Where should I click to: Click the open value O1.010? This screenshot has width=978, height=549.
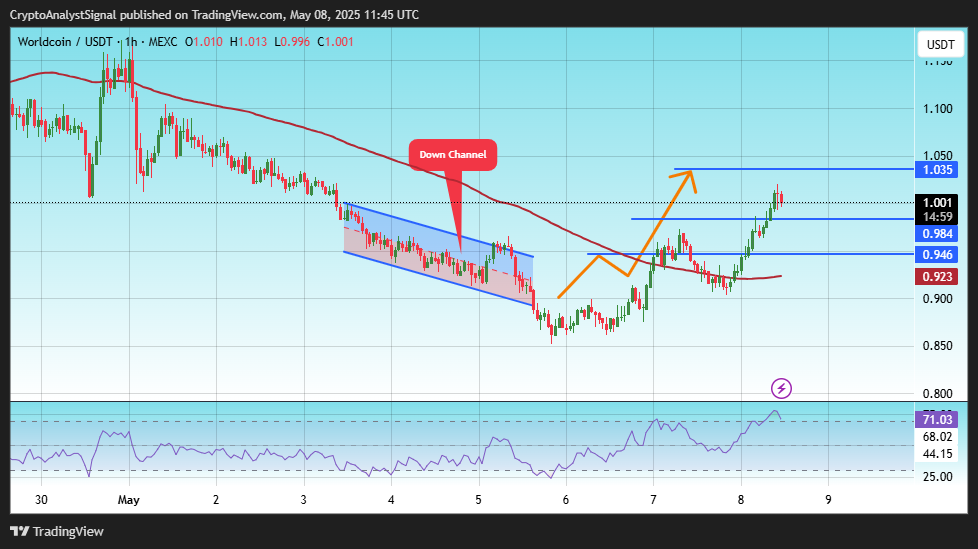[203, 42]
